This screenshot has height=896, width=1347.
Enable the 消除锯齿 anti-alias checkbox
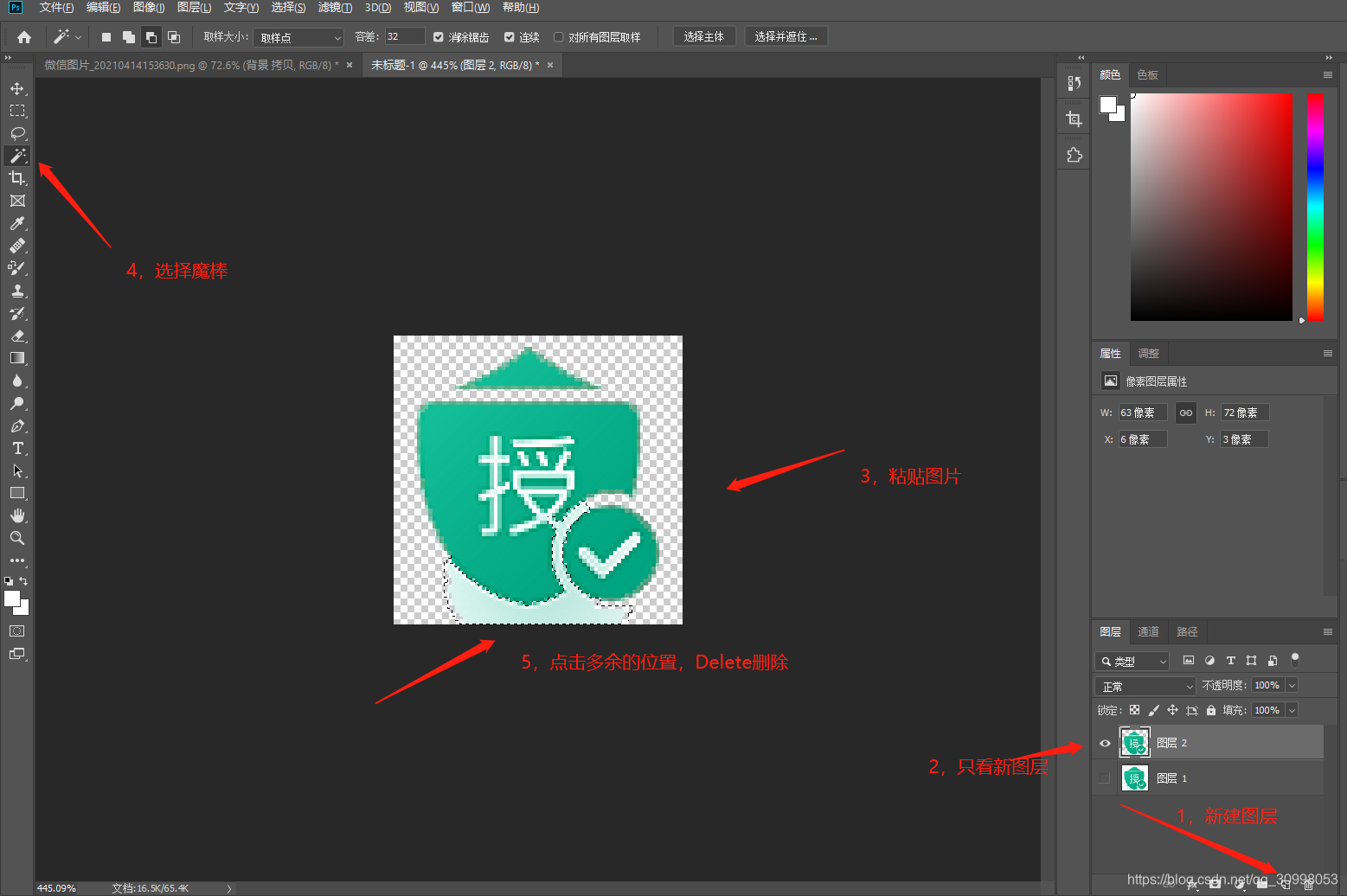[439, 37]
